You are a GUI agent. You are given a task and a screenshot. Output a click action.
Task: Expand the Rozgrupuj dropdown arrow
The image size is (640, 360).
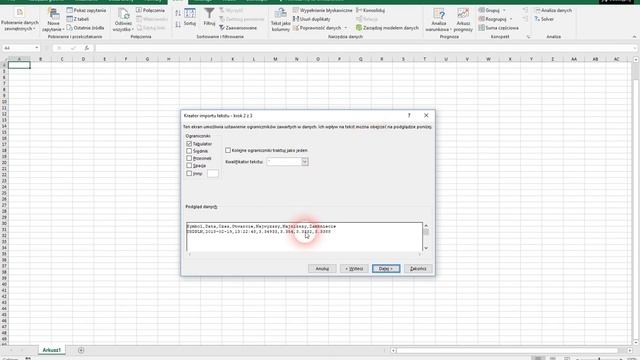[x=511, y=19]
